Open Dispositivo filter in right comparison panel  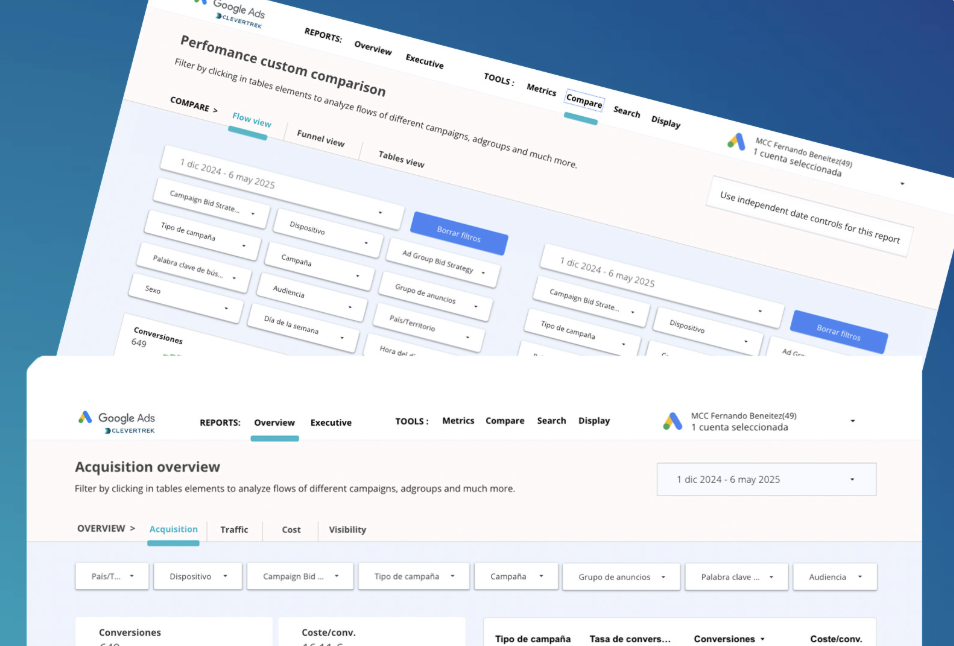(709, 331)
